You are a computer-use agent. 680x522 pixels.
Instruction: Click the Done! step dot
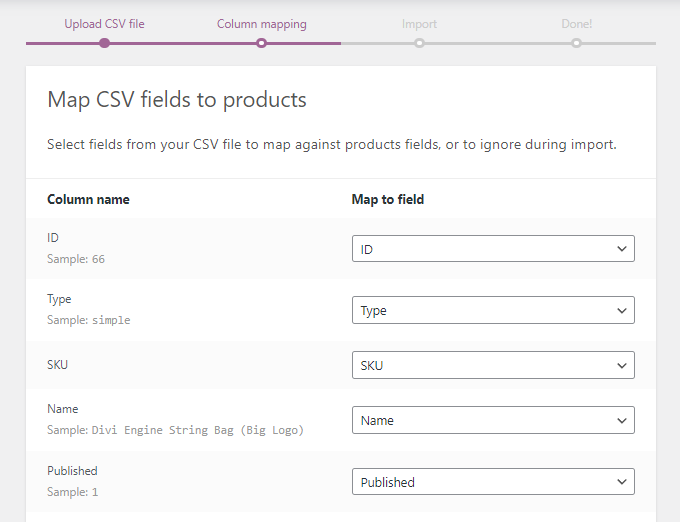click(576, 43)
